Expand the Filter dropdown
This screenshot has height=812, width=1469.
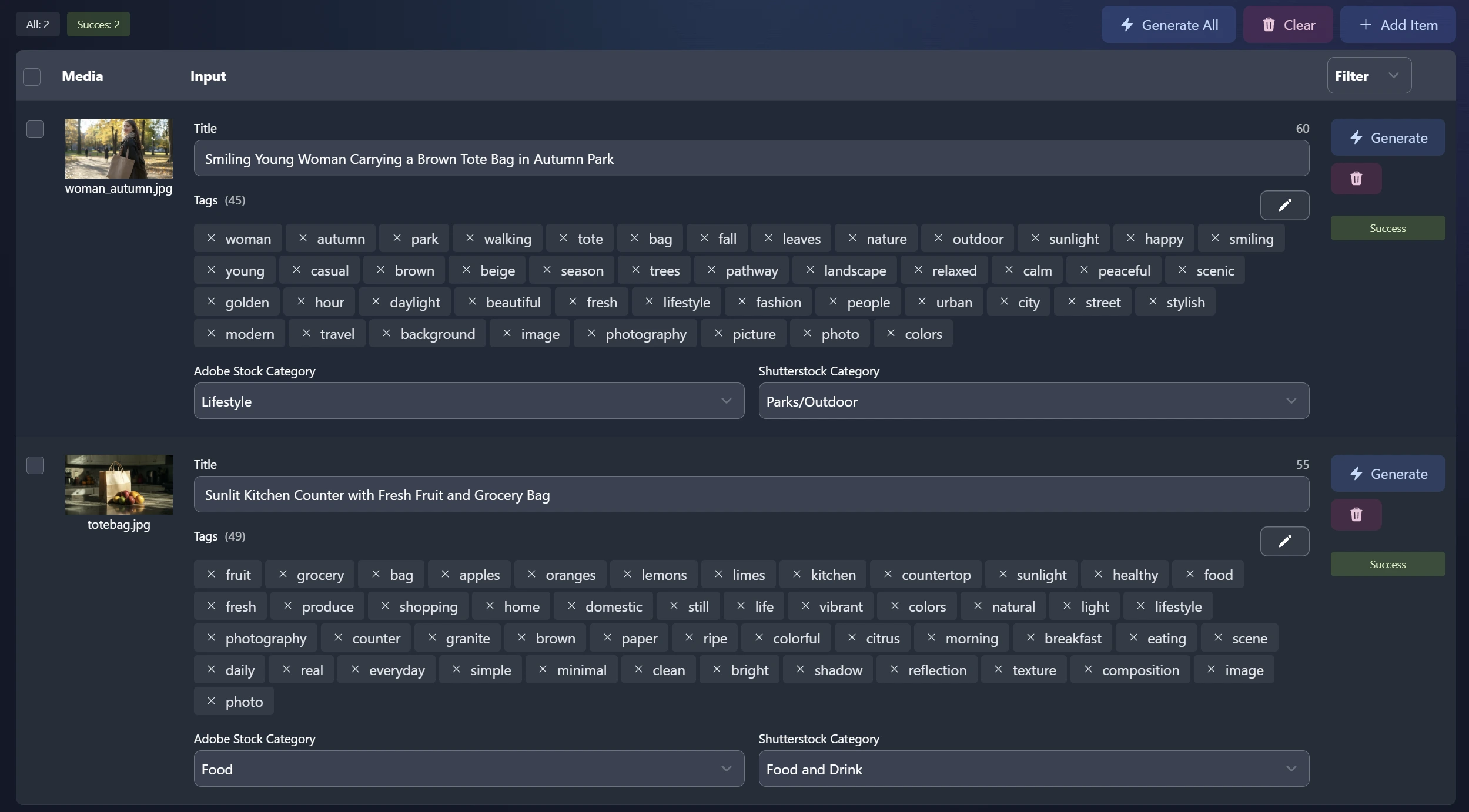[1368, 75]
